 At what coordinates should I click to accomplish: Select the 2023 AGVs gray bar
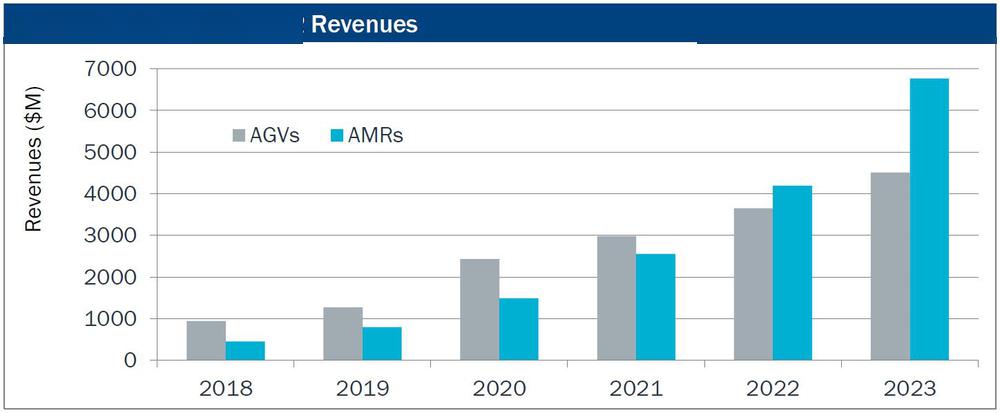click(890, 266)
